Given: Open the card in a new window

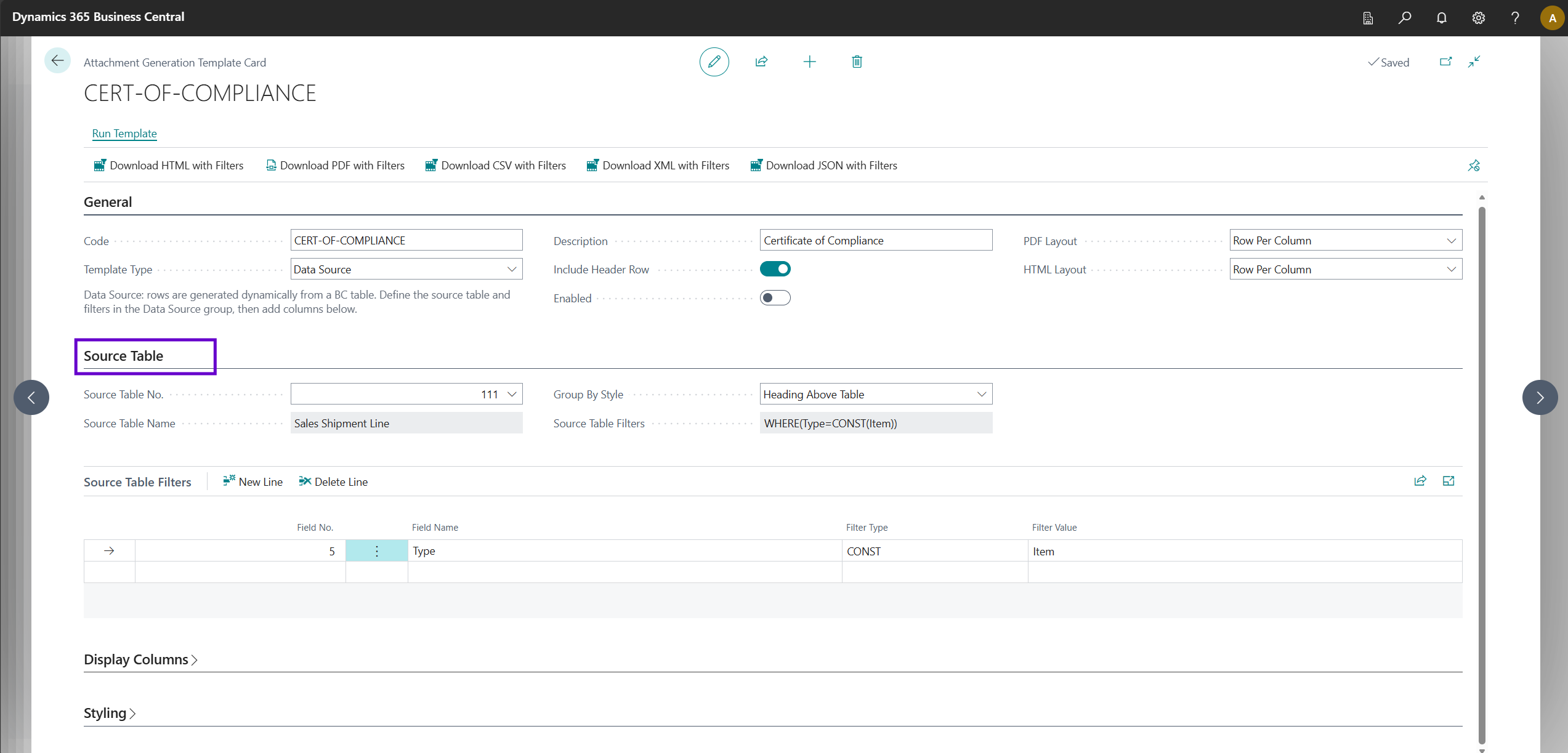Looking at the screenshot, I should click(1445, 62).
